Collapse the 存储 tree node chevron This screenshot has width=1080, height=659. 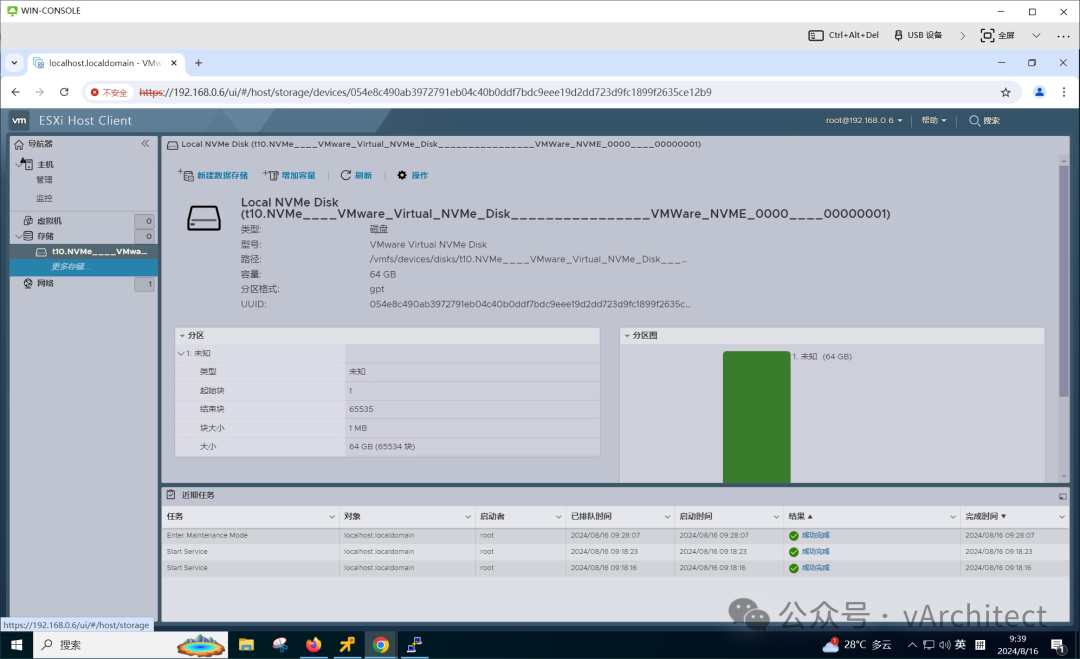19,236
